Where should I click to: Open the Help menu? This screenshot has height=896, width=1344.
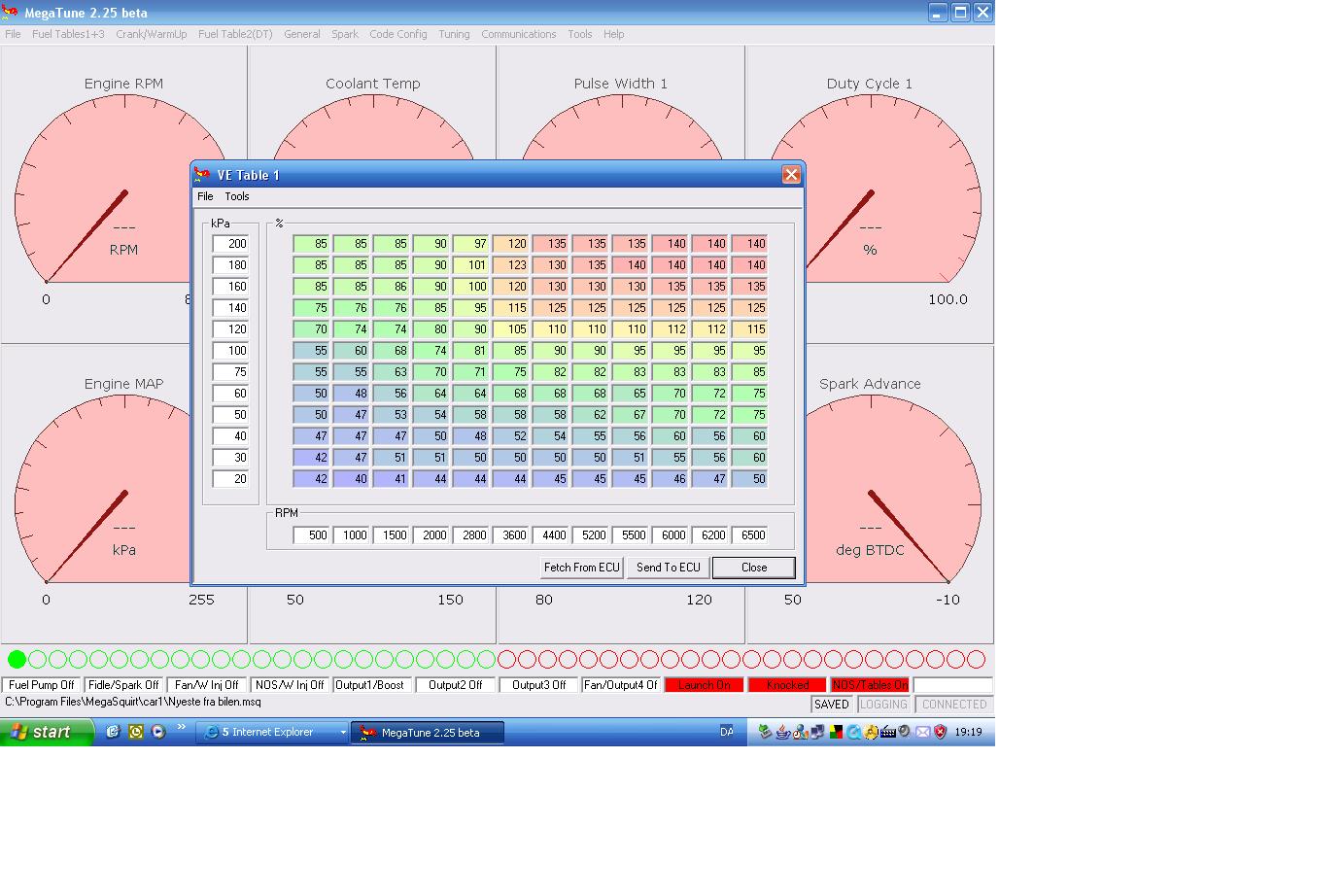pyautogui.click(x=613, y=34)
